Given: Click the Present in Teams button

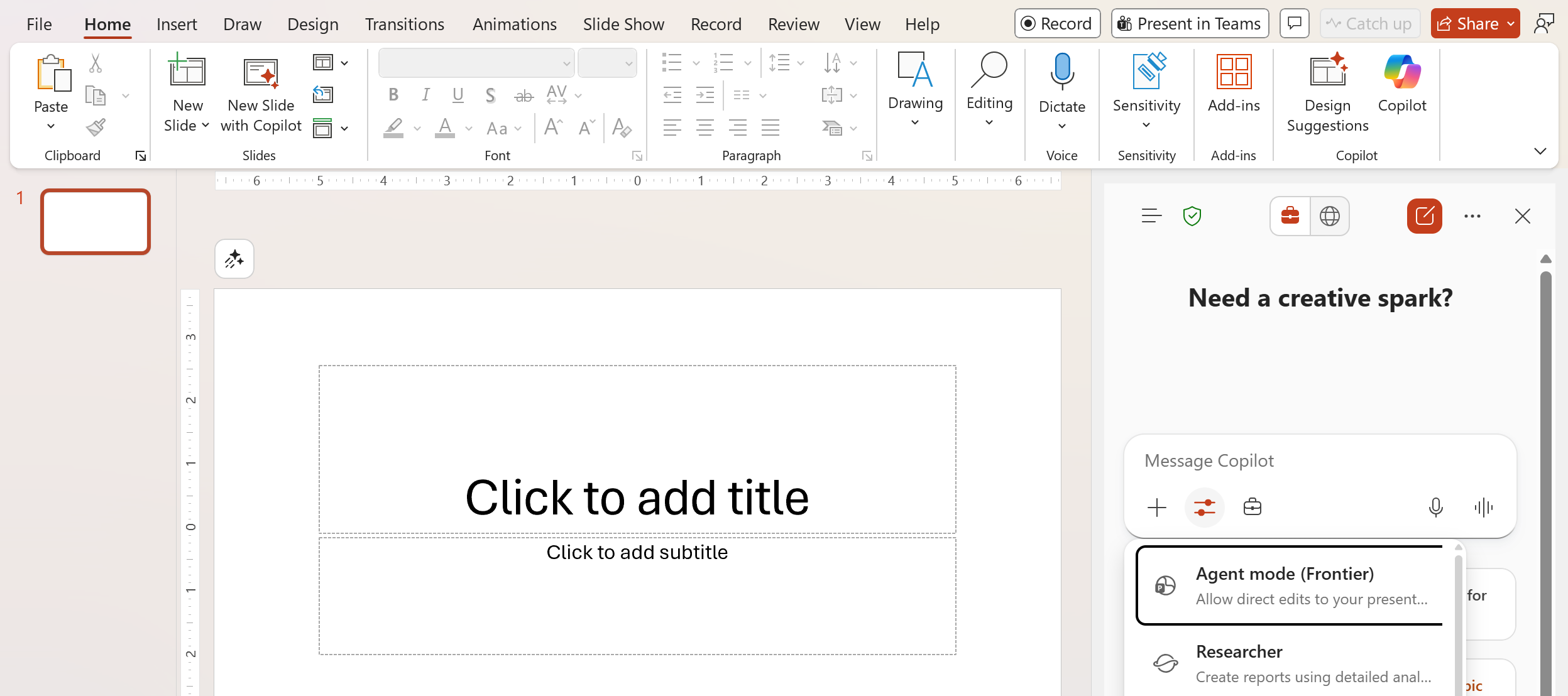Looking at the screenshot, I should coord(1189,23).
